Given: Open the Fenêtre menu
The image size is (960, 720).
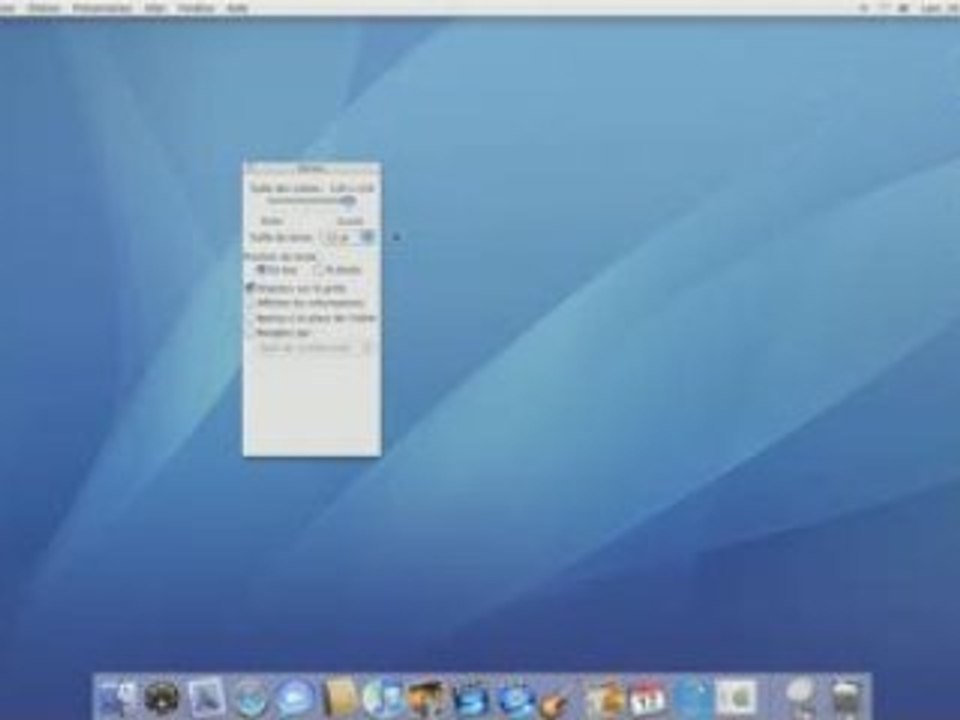Looking at the screenshot, I should click(196, 8).
